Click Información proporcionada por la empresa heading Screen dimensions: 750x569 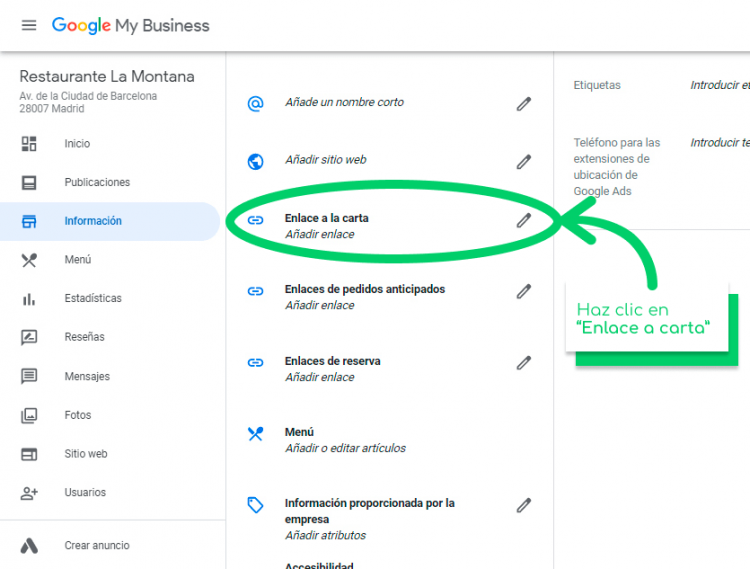(x=370, y=511)
